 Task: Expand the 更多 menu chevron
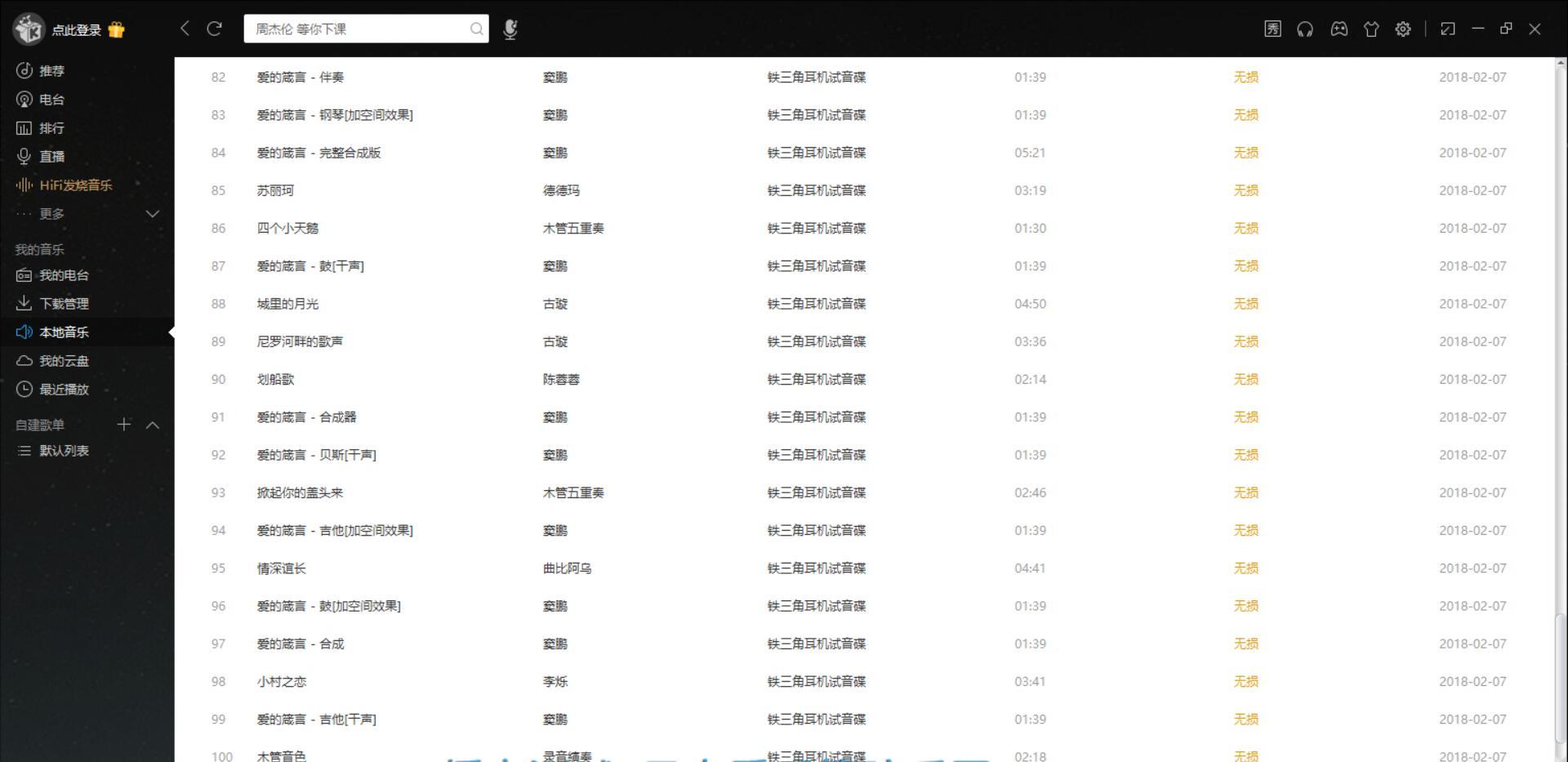tap(152, 213)
